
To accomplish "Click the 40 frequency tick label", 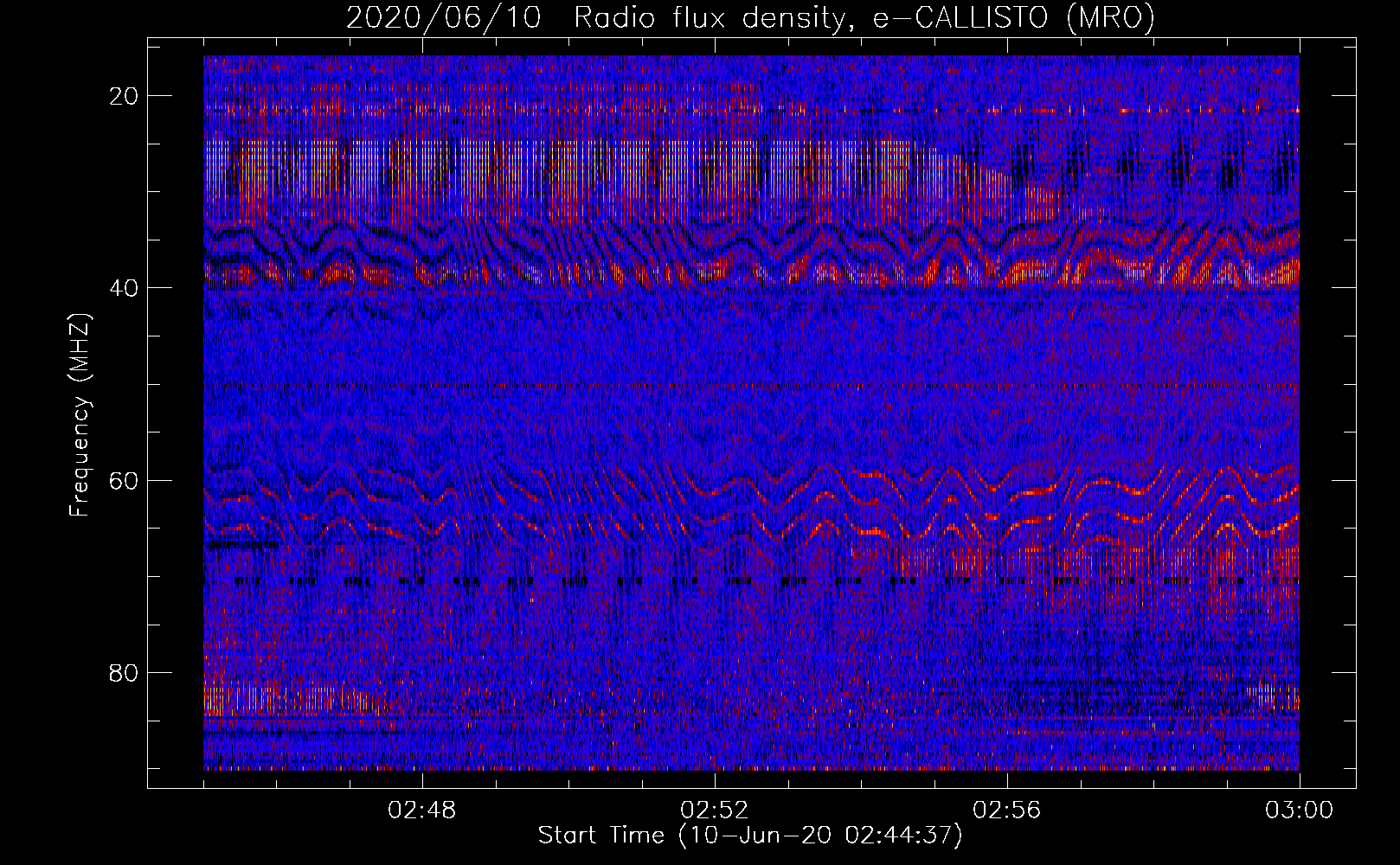I will tap(125, 288).
